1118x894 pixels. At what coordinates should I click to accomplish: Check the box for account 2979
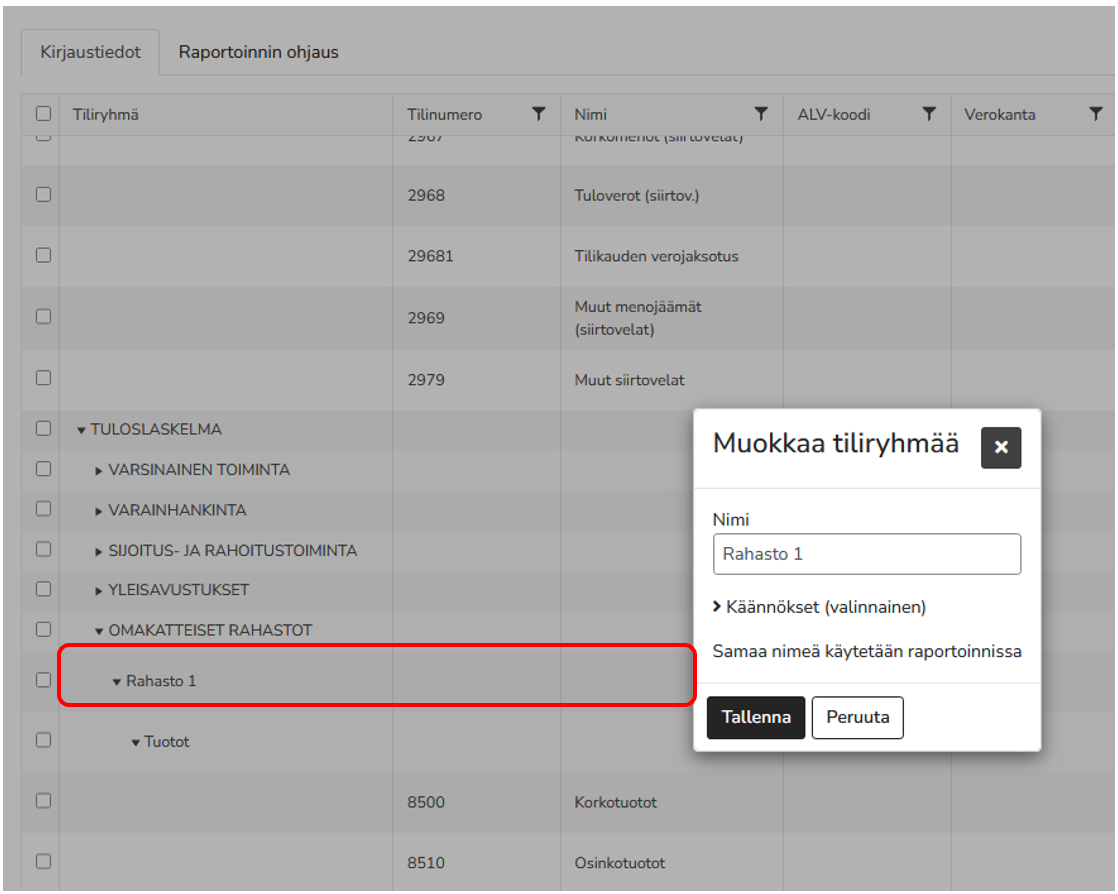tap(43, 378)
